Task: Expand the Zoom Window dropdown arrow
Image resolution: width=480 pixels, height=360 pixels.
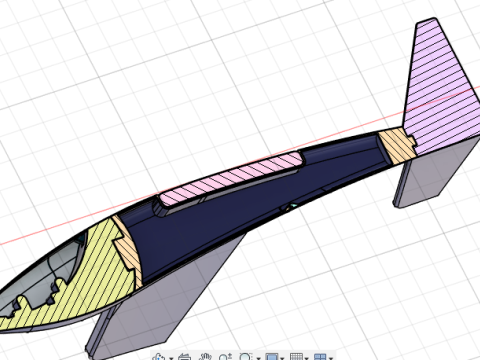Action: coord(258,358)
